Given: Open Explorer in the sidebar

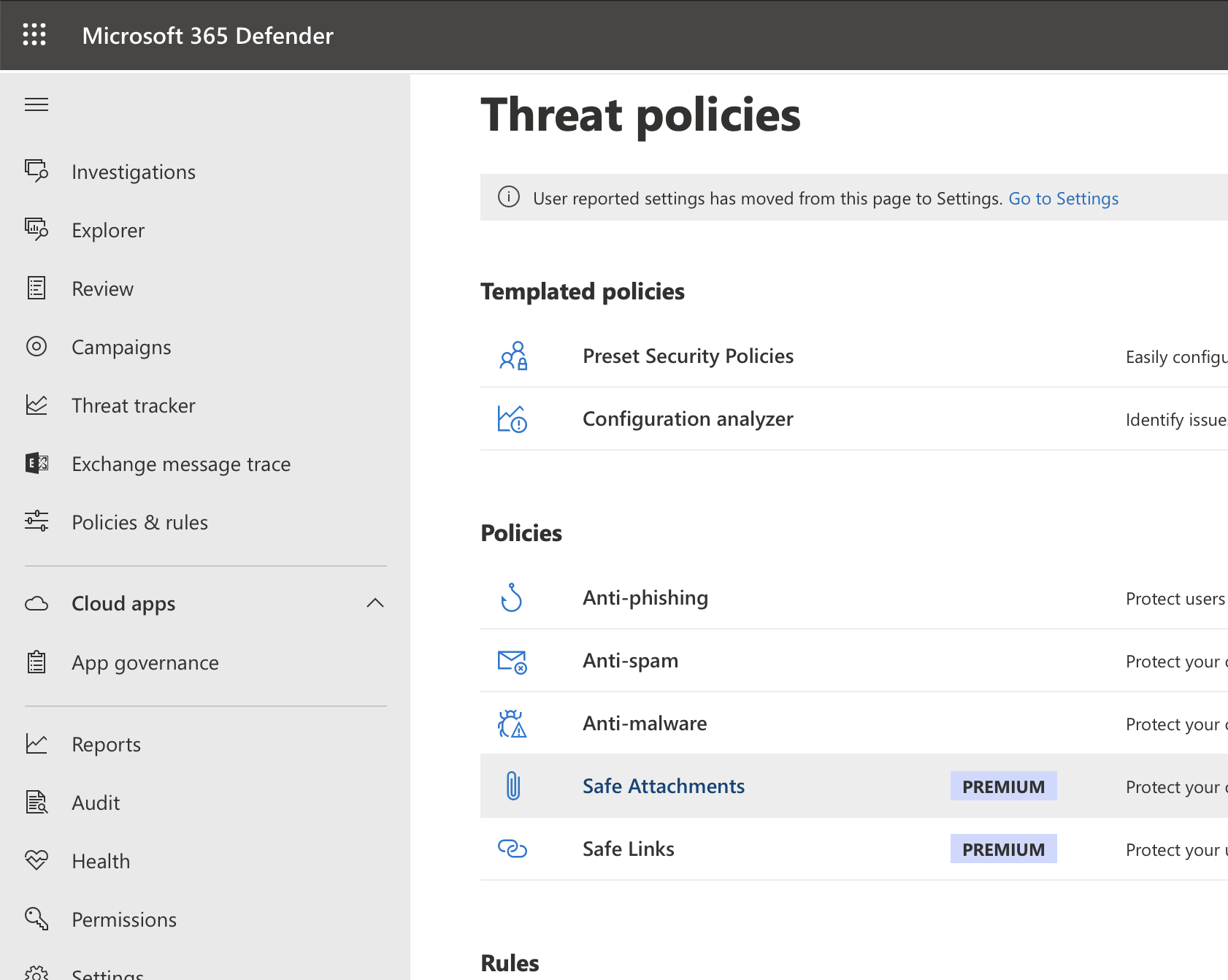Looking at the screenshot, I should (108, 231).
